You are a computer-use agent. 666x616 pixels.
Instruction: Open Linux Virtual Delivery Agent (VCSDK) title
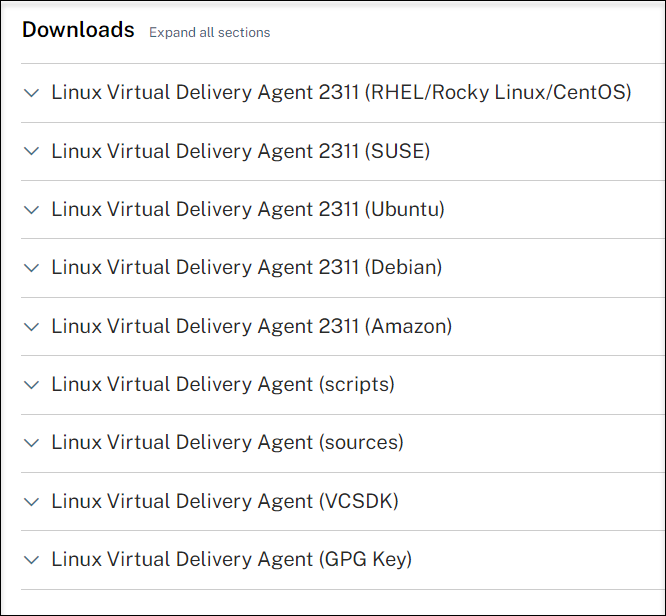[225, 501]
